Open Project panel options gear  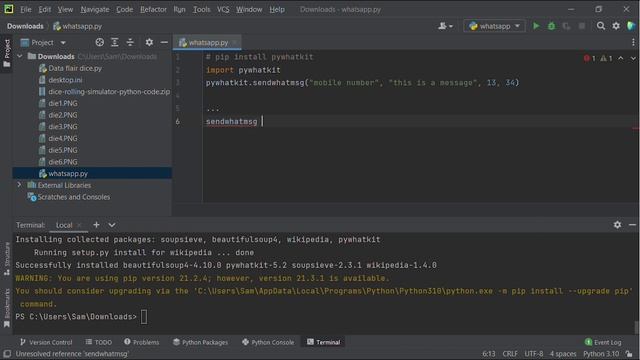(149, 42)
